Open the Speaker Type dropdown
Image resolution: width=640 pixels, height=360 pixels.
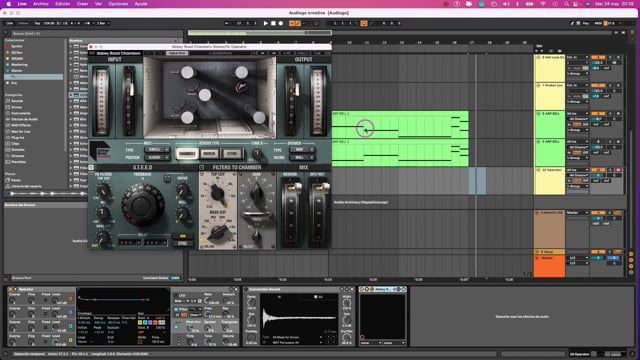(302, 150)
